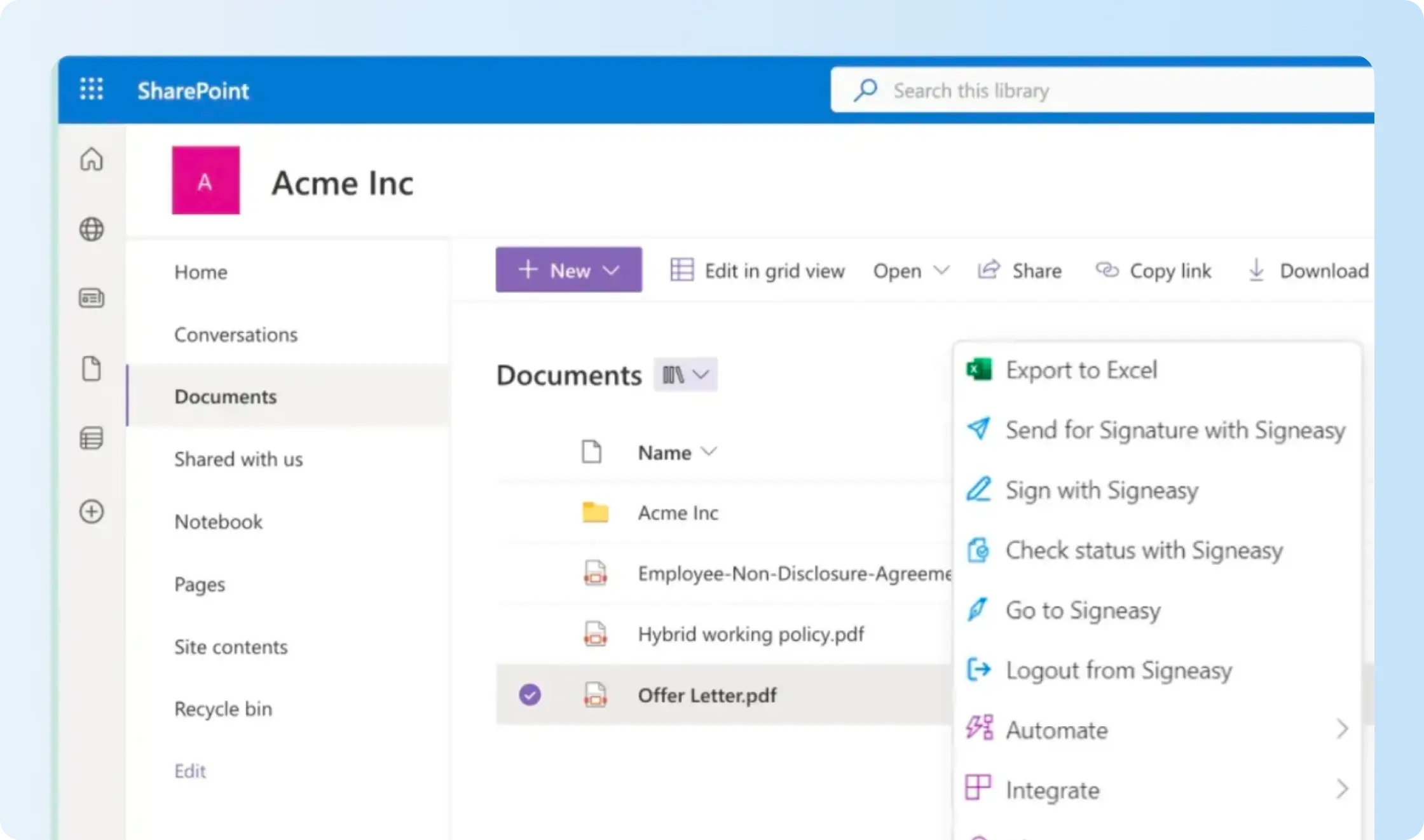
Task: Choose Send for Signature with Signeasy
Action: (1157, 430)
